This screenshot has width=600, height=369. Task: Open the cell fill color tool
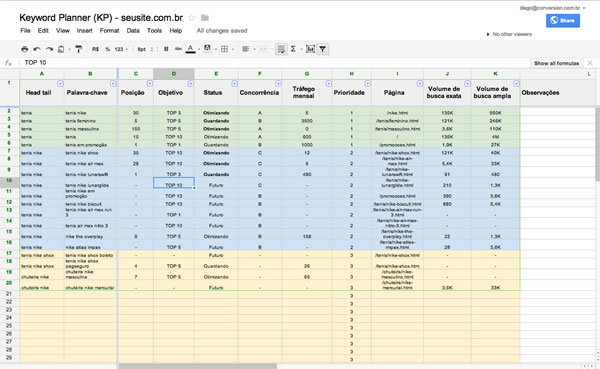pyautogui.click(x=207, y=49)
